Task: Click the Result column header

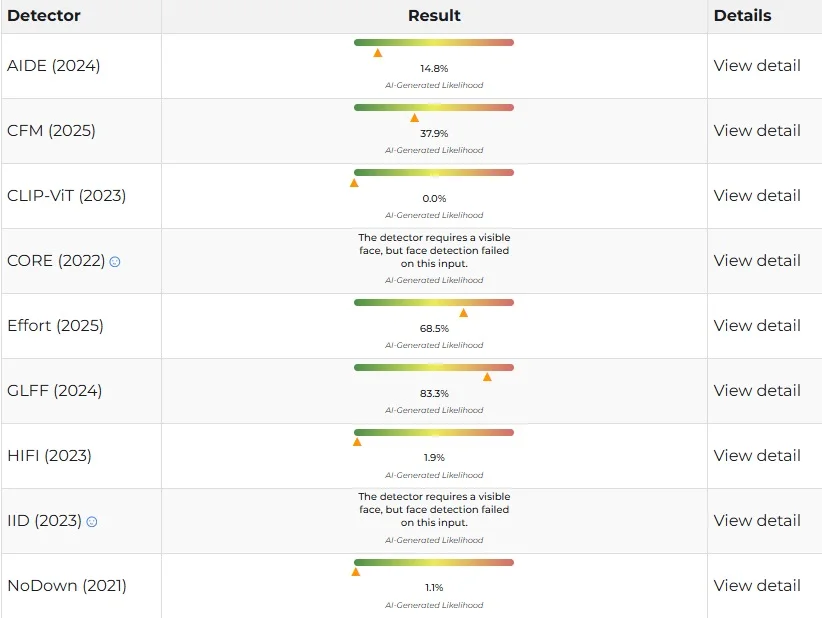Action: [x=434, y=16]
